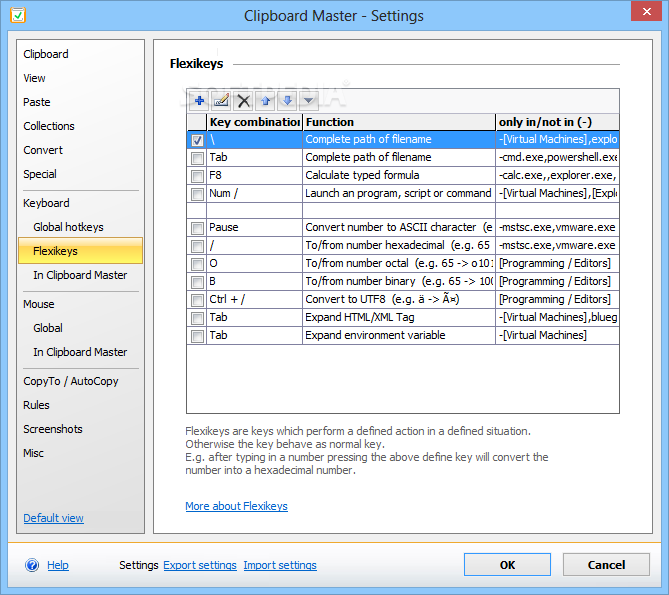
Task: Click the -calc.exe,,explorer.exe cell
Action: tap(558, 175)
